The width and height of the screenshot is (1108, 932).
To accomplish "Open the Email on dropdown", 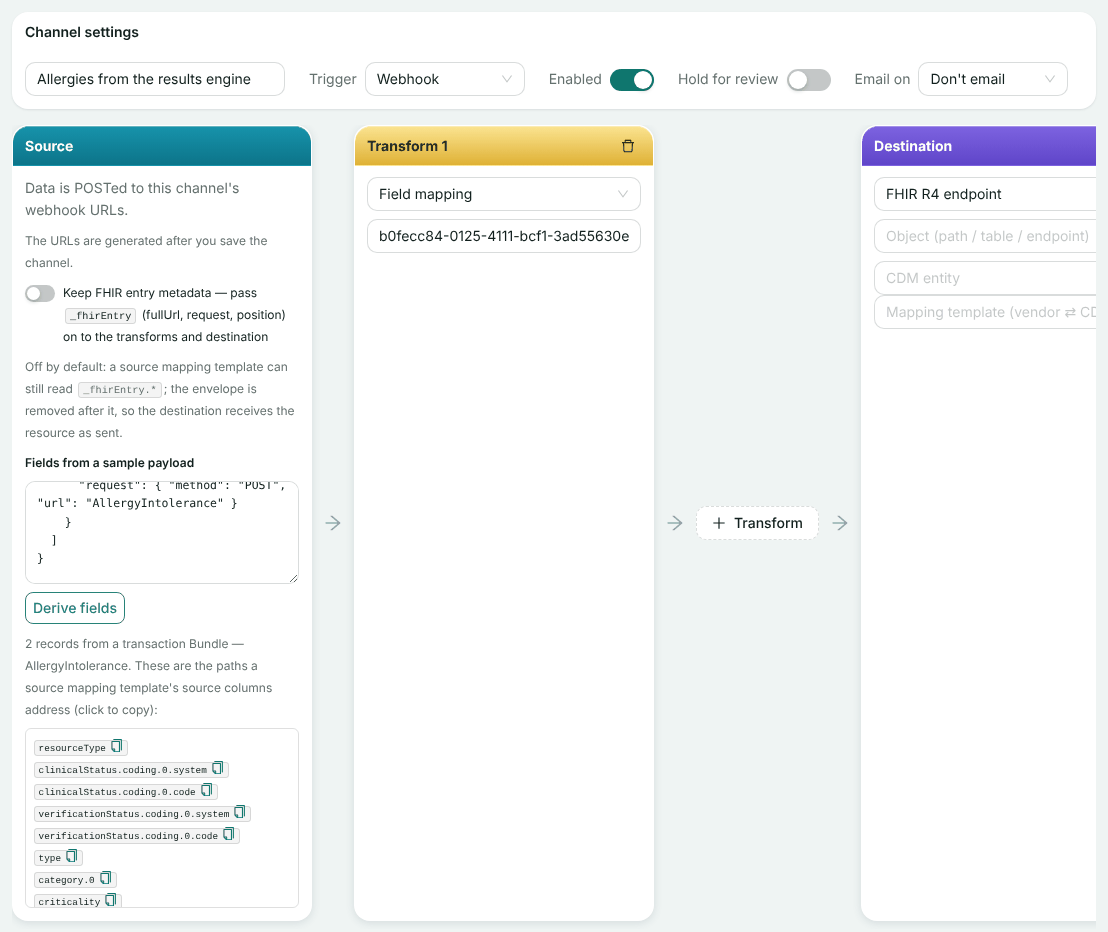I will point(992,79).
